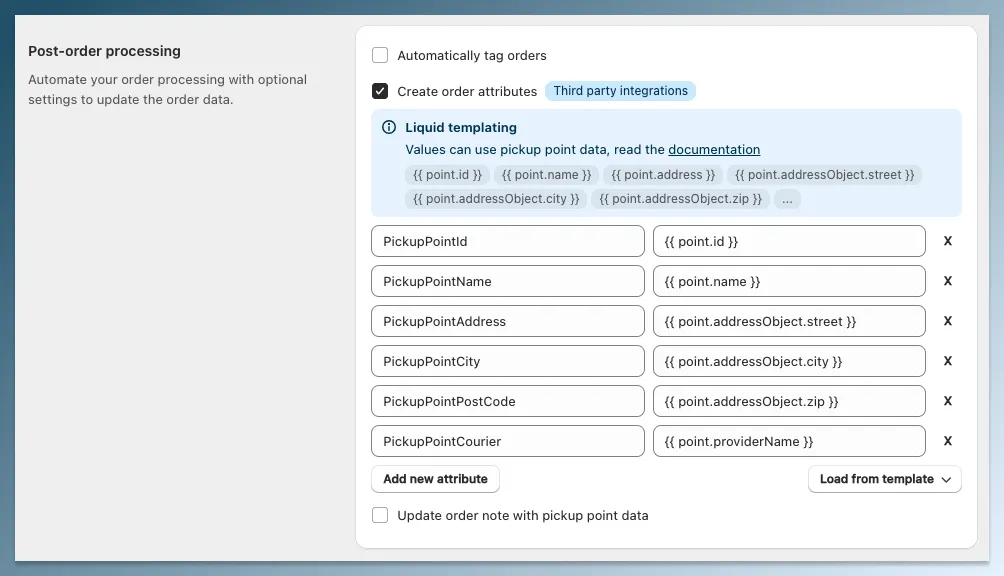The height and width of the screenshot is (576, 1004).
Task: Edit the {{ point.addressObject.street }} value field
Action: point(789,321)
